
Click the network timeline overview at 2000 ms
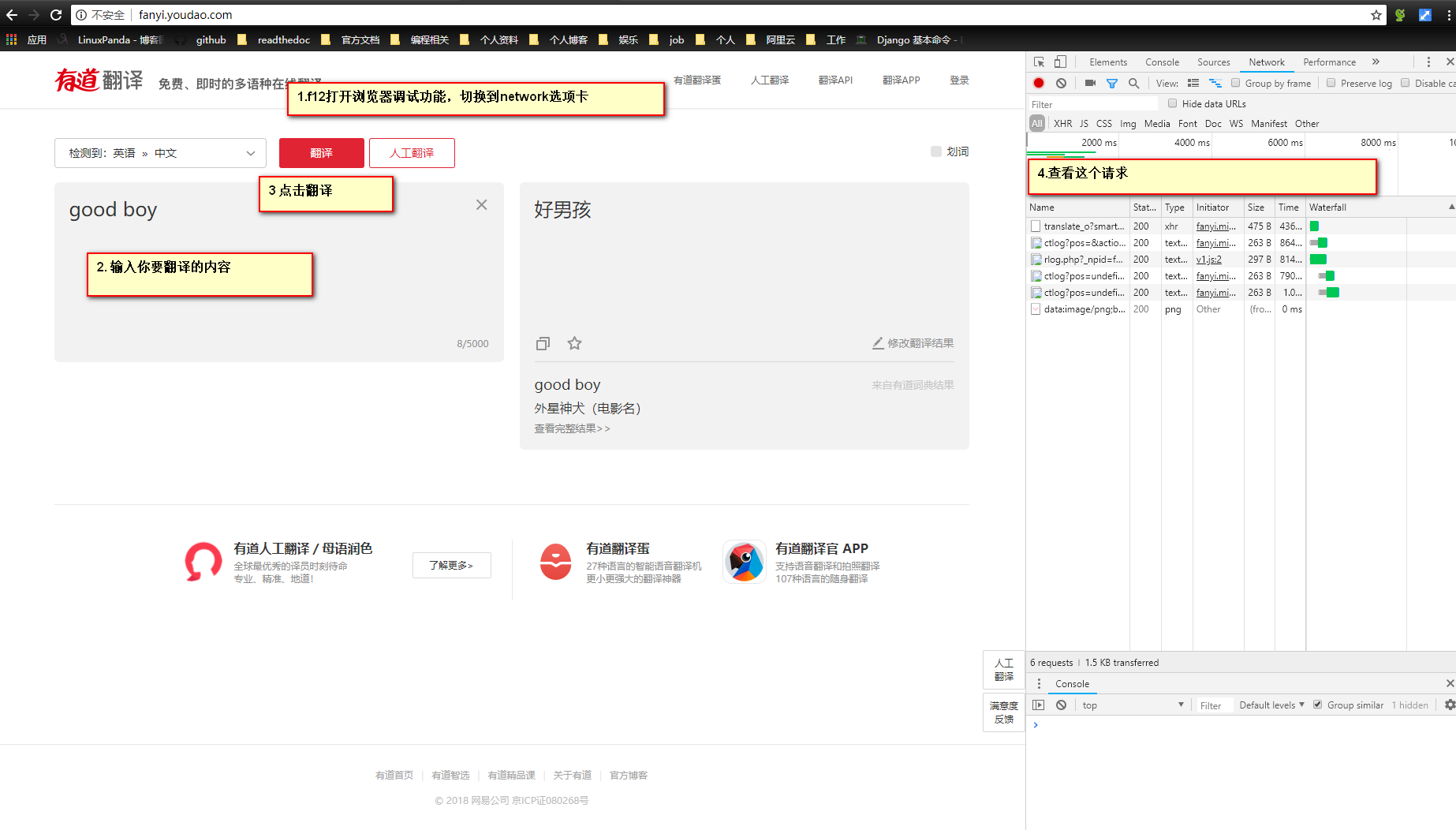click(x=1099, y=143)
